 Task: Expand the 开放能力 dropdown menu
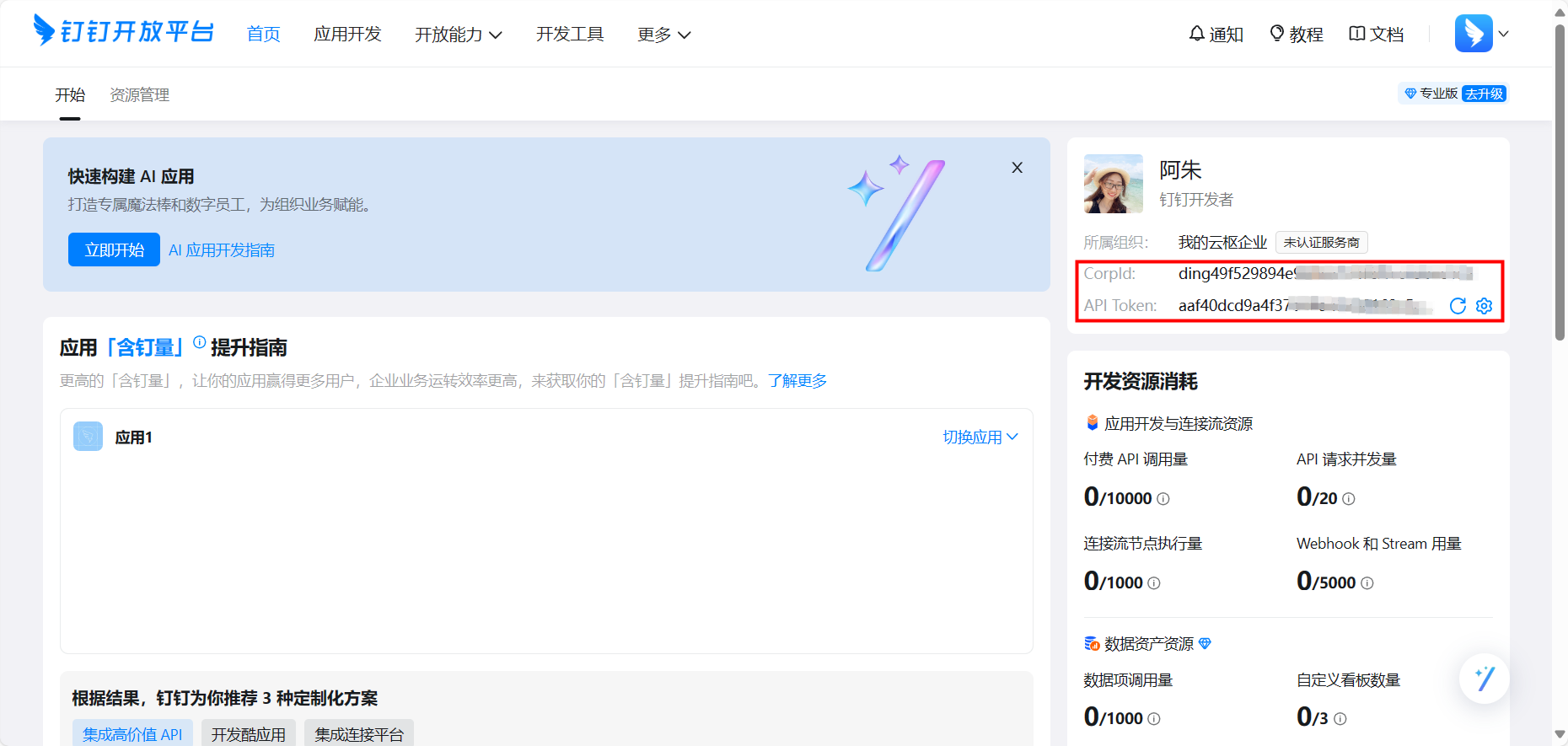(x=458, y=34)
